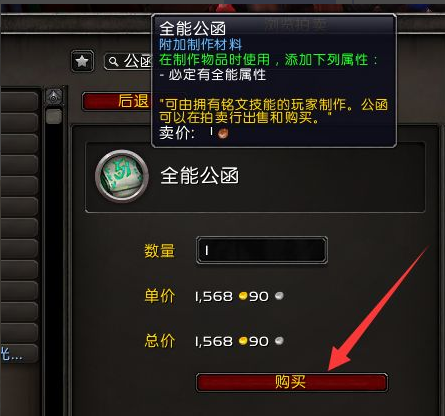The image size is (445, 416).
Task: Click the 1,568 amount in the 总价 row
Action: click(x=214, y=341)
